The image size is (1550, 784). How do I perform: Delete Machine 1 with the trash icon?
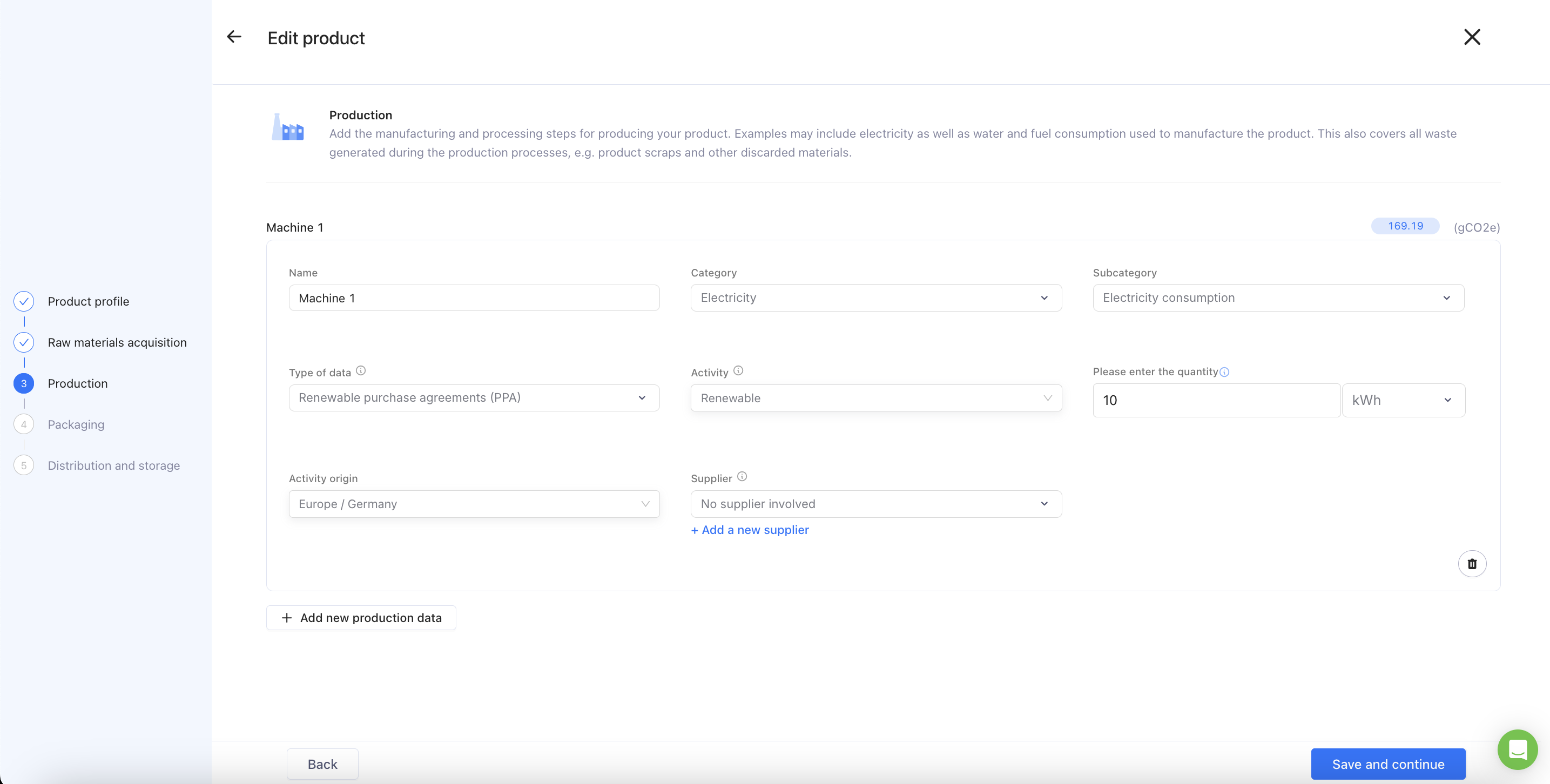pos(1472,564)
